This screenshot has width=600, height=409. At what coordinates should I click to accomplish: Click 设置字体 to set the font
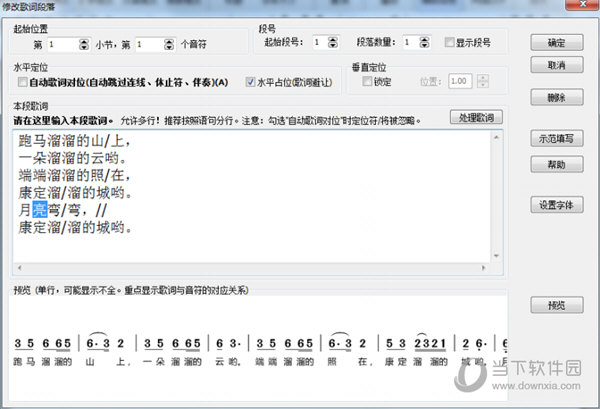557,205
